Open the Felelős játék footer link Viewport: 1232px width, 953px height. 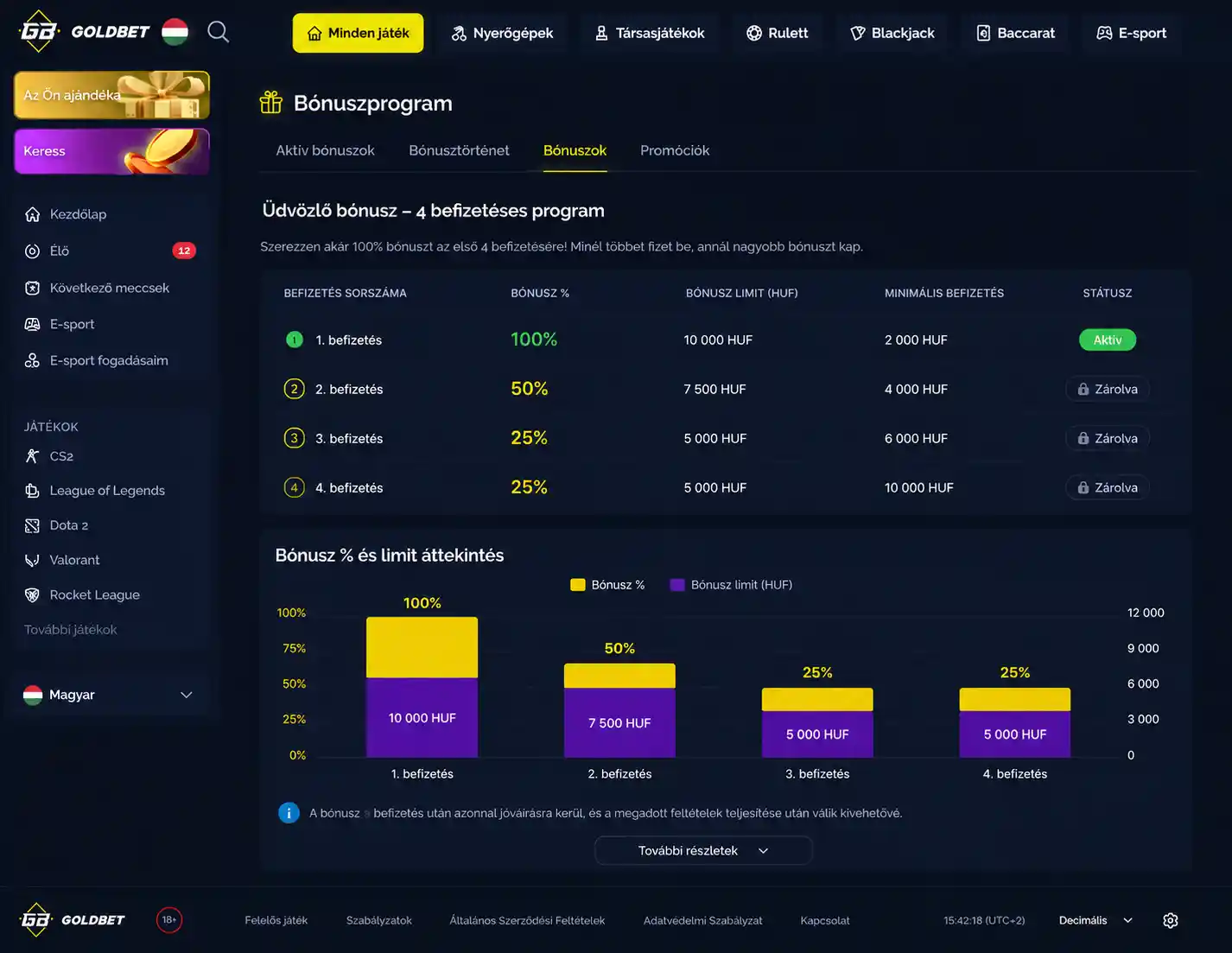276,920
